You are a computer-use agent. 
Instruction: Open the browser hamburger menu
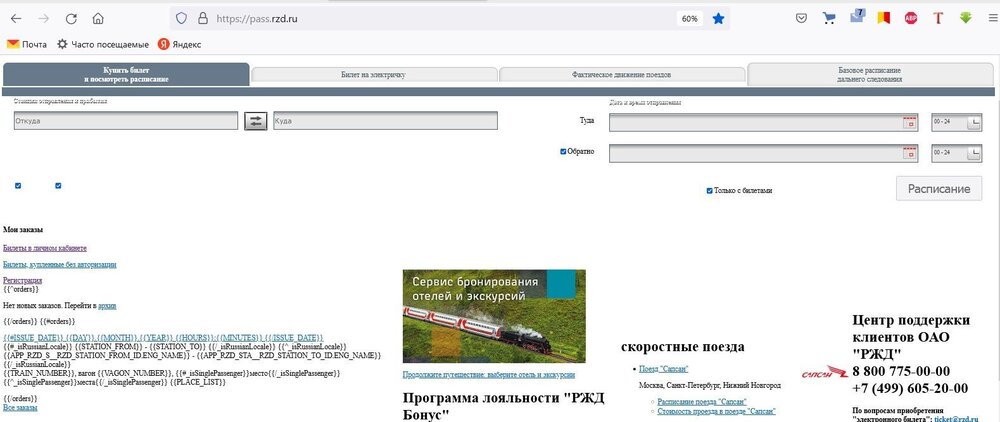pos(992,18)
